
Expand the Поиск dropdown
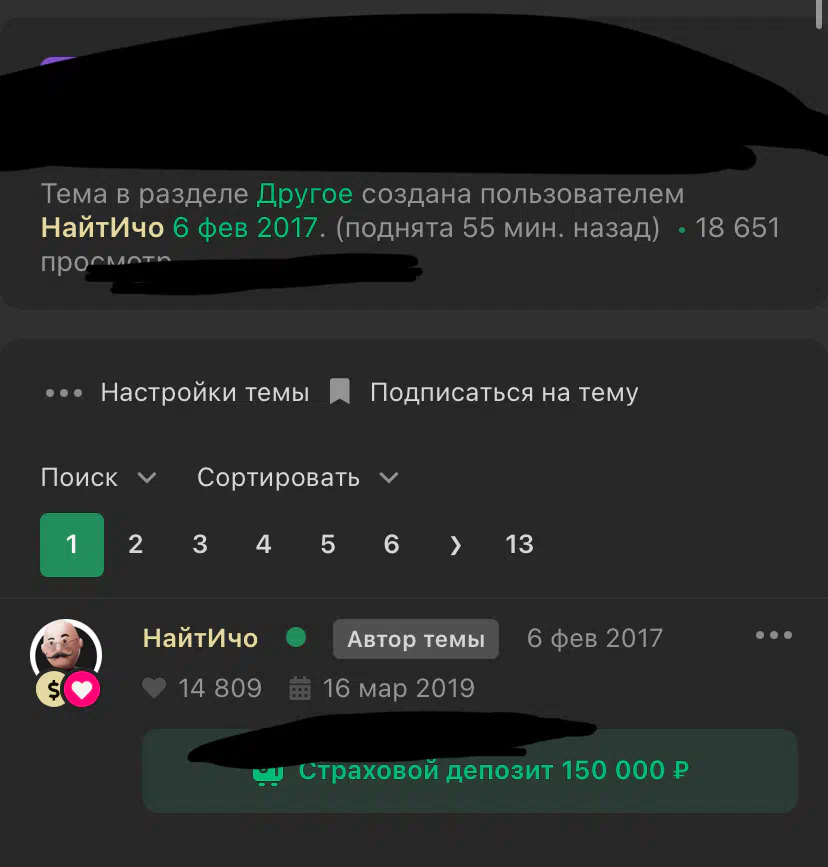point(98,477)
